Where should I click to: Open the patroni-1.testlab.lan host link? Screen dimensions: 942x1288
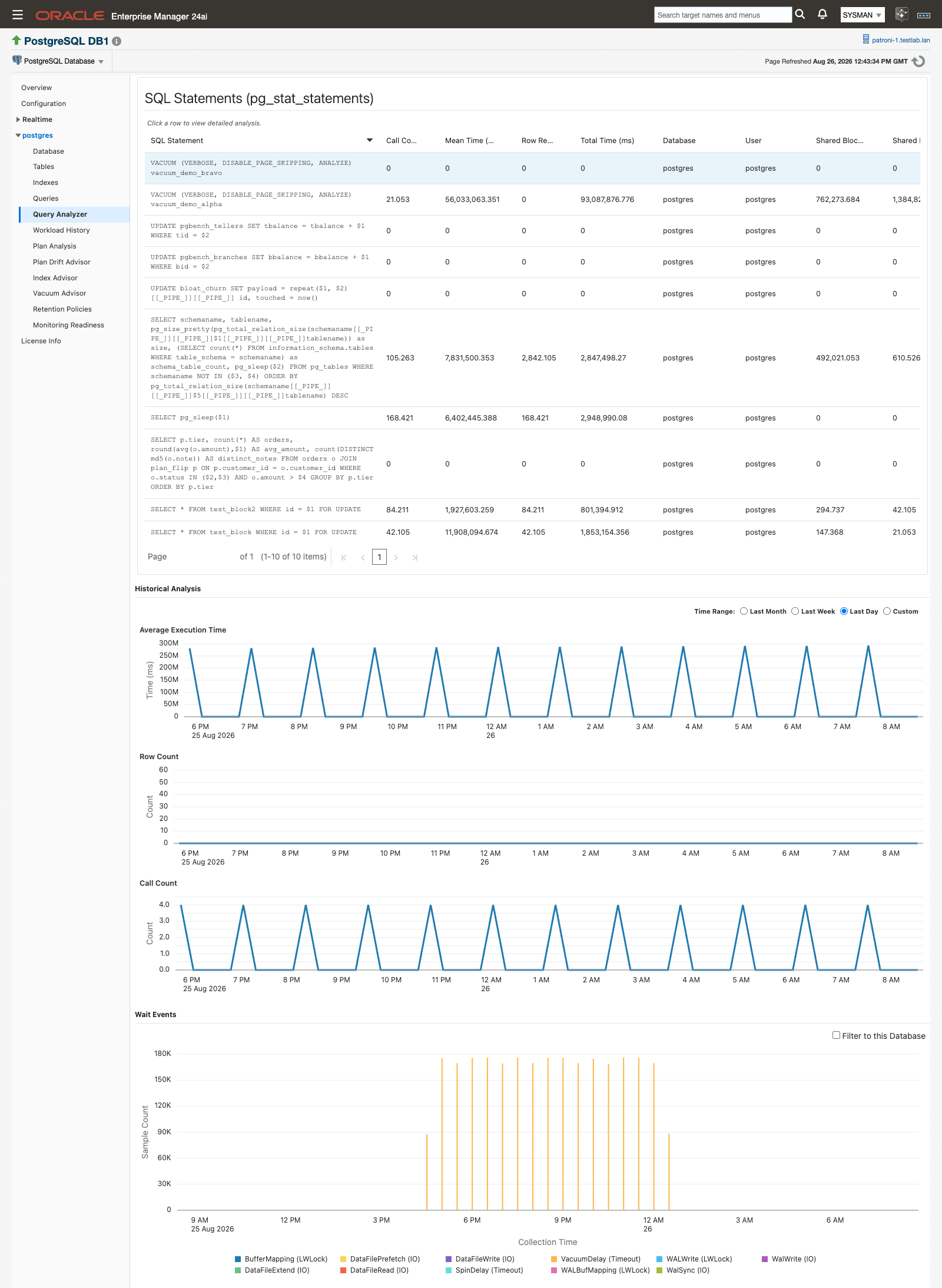click(x=901, y=40)
